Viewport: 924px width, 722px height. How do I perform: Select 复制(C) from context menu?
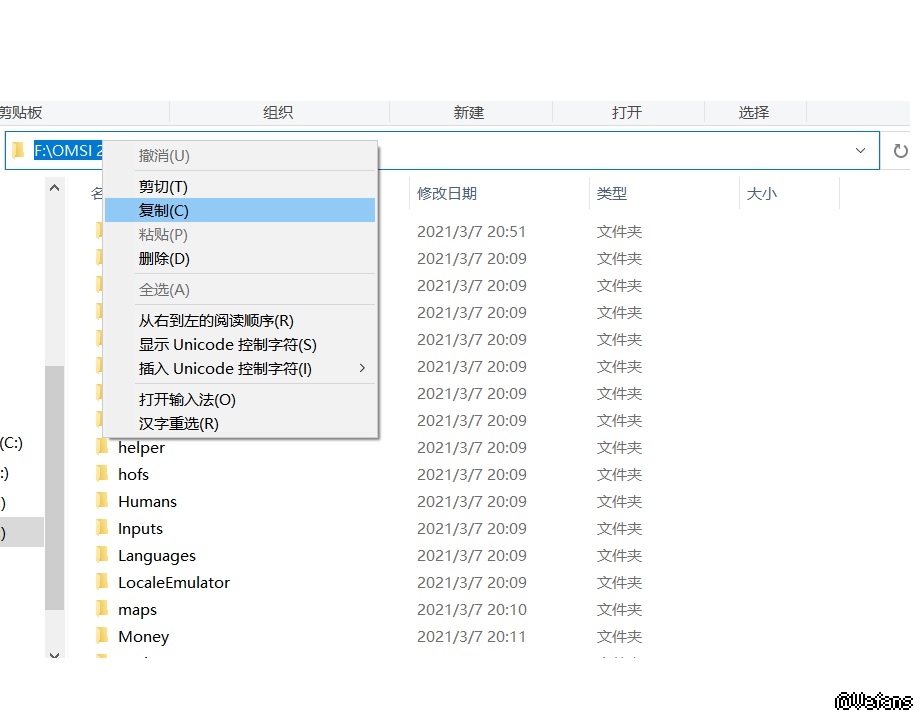click(164, 210)
